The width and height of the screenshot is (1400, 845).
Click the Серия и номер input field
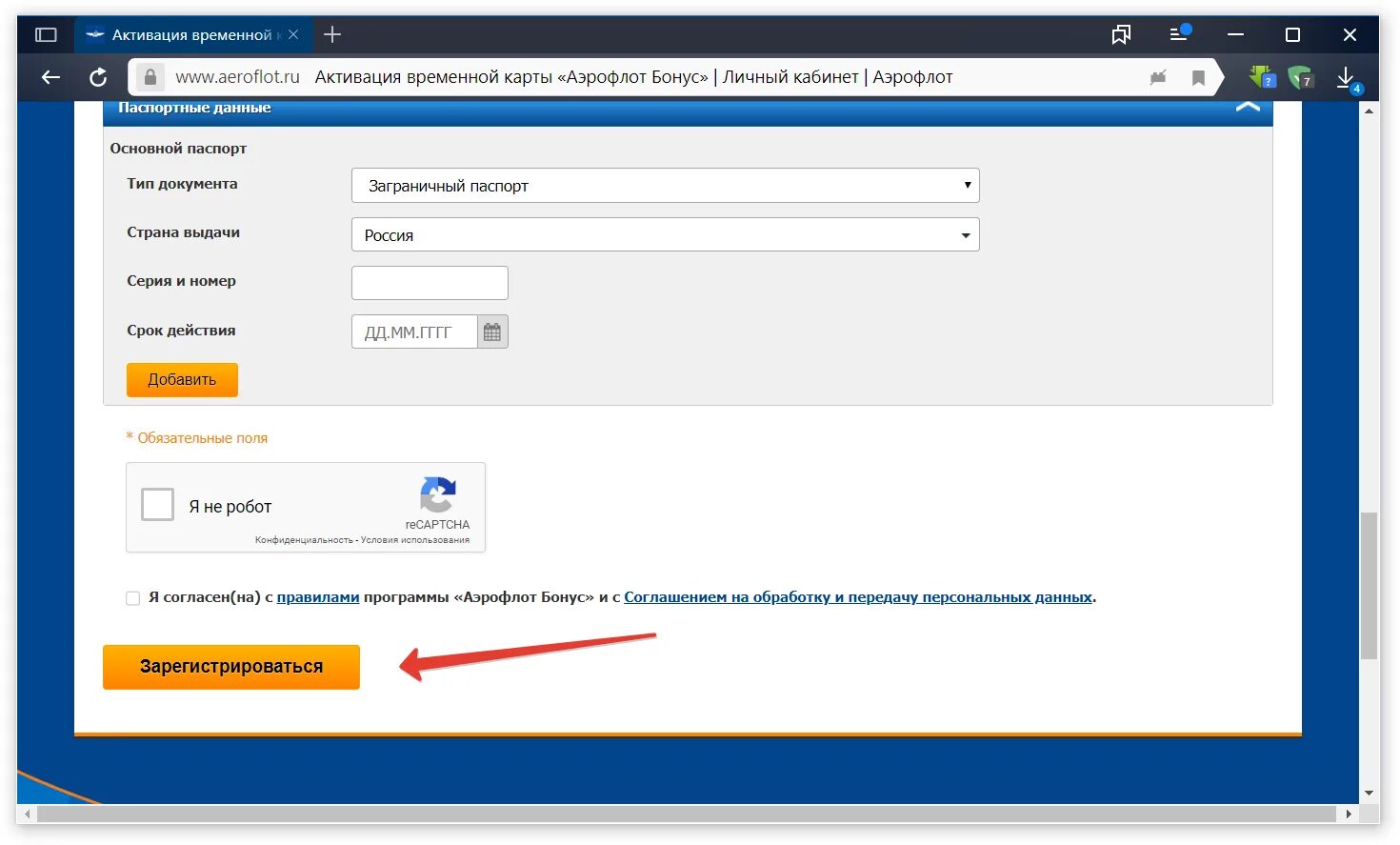click(x=430, y=283)
